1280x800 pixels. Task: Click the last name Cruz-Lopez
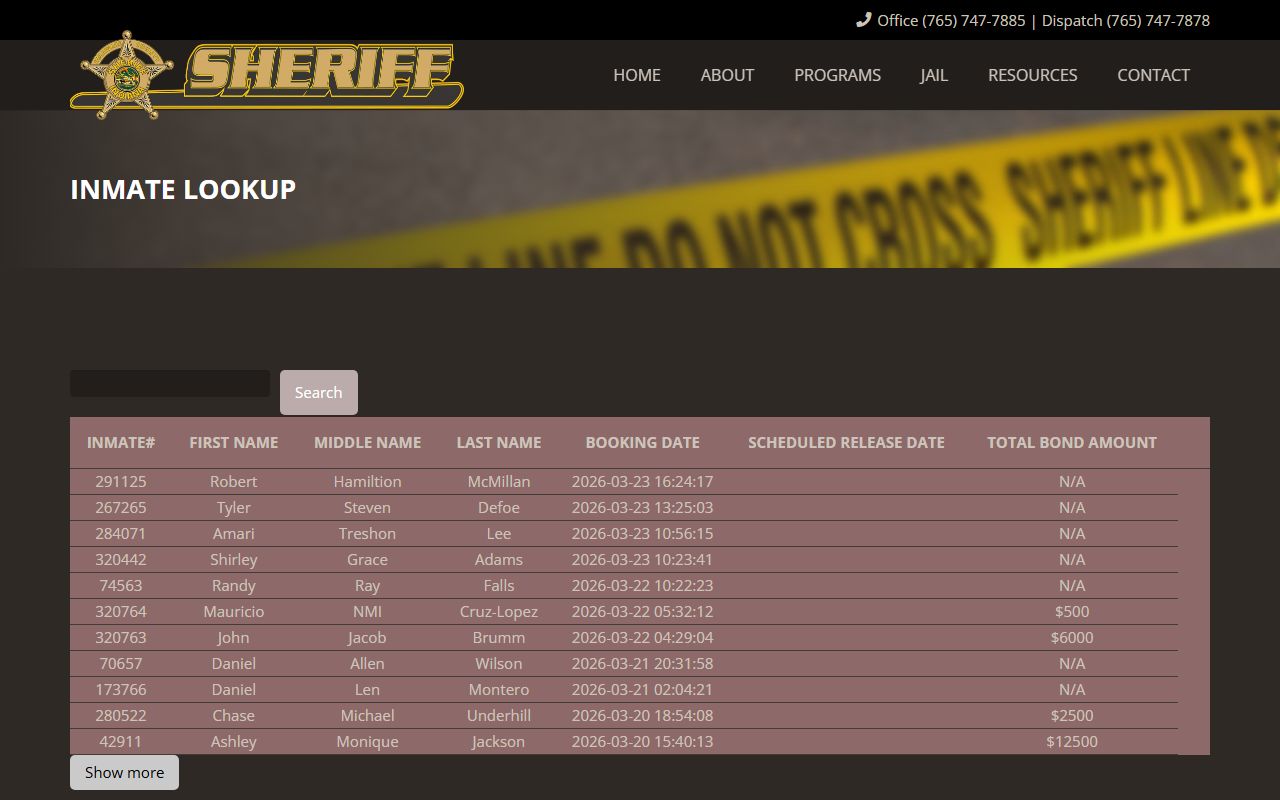(x=499, y=611)
